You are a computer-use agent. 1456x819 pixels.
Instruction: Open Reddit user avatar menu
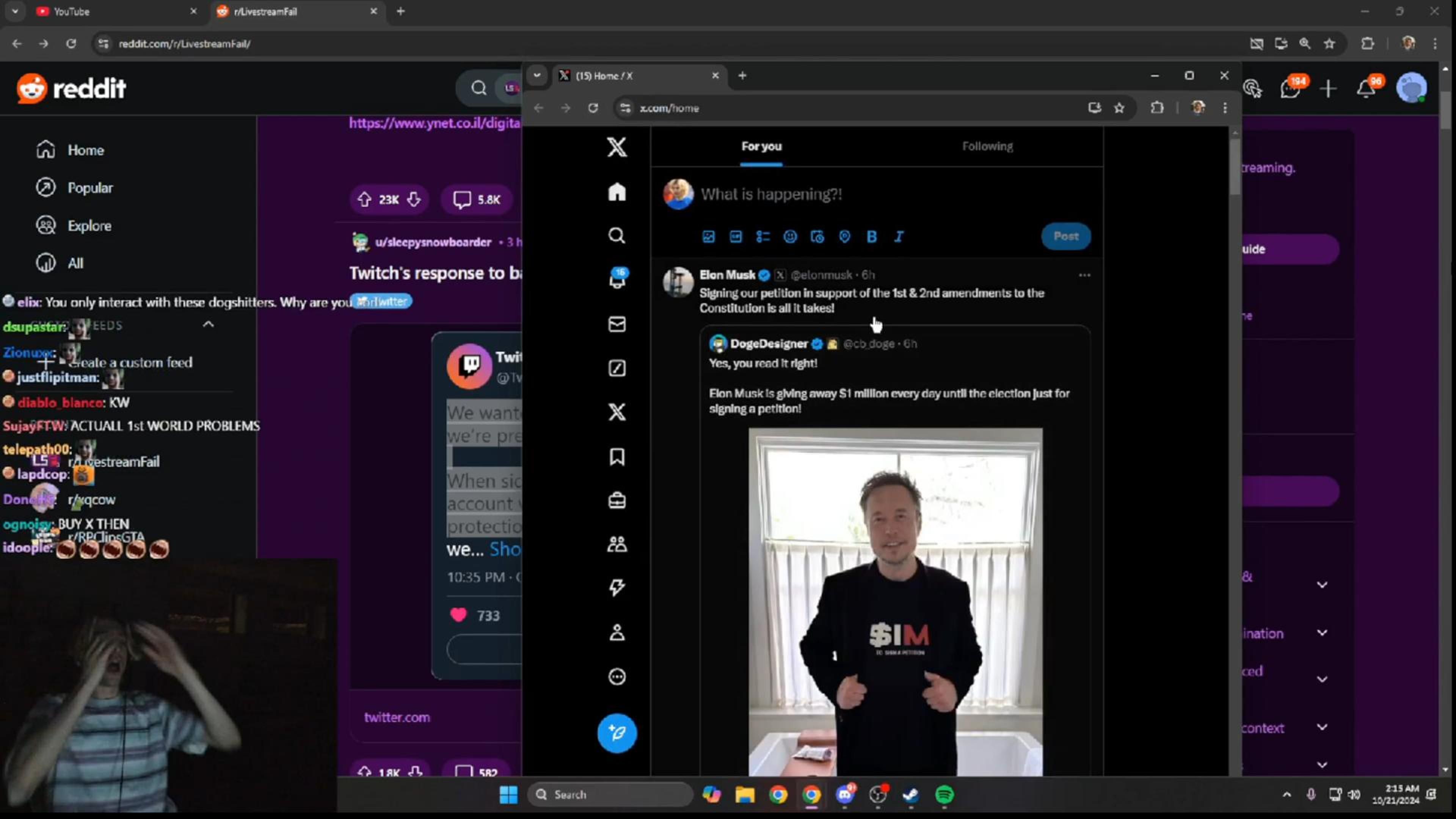pos(1411,88)
